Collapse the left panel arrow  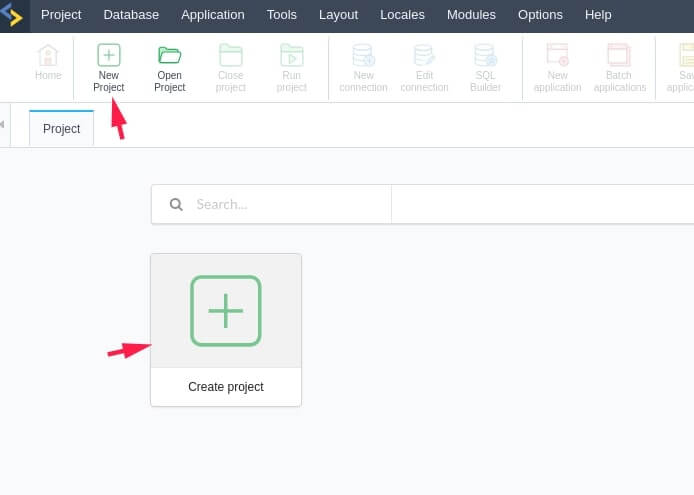click(x=3, y=124)
